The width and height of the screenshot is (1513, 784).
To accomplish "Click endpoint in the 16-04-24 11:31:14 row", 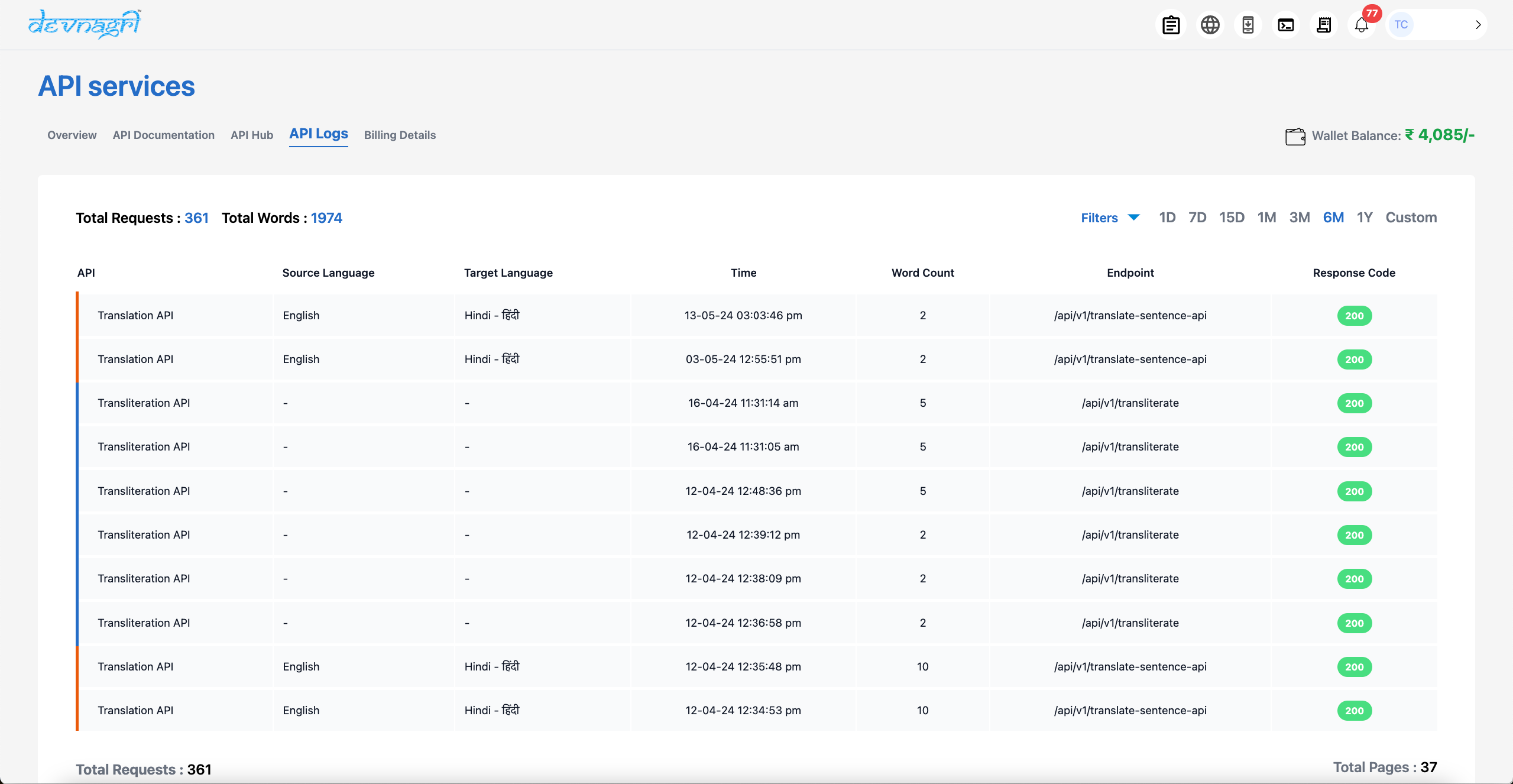I will point(1130,403).
